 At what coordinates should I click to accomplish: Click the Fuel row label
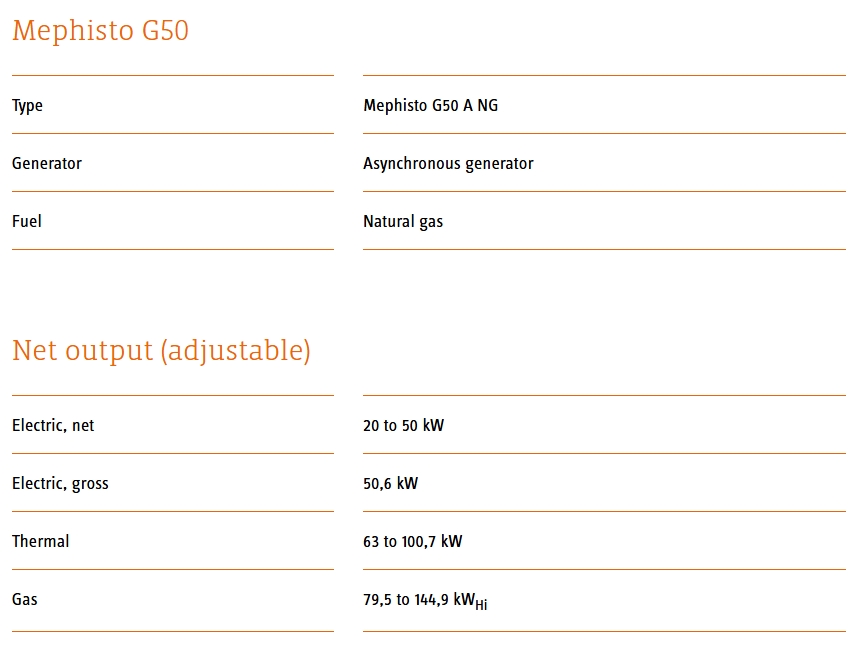point(27,221)
